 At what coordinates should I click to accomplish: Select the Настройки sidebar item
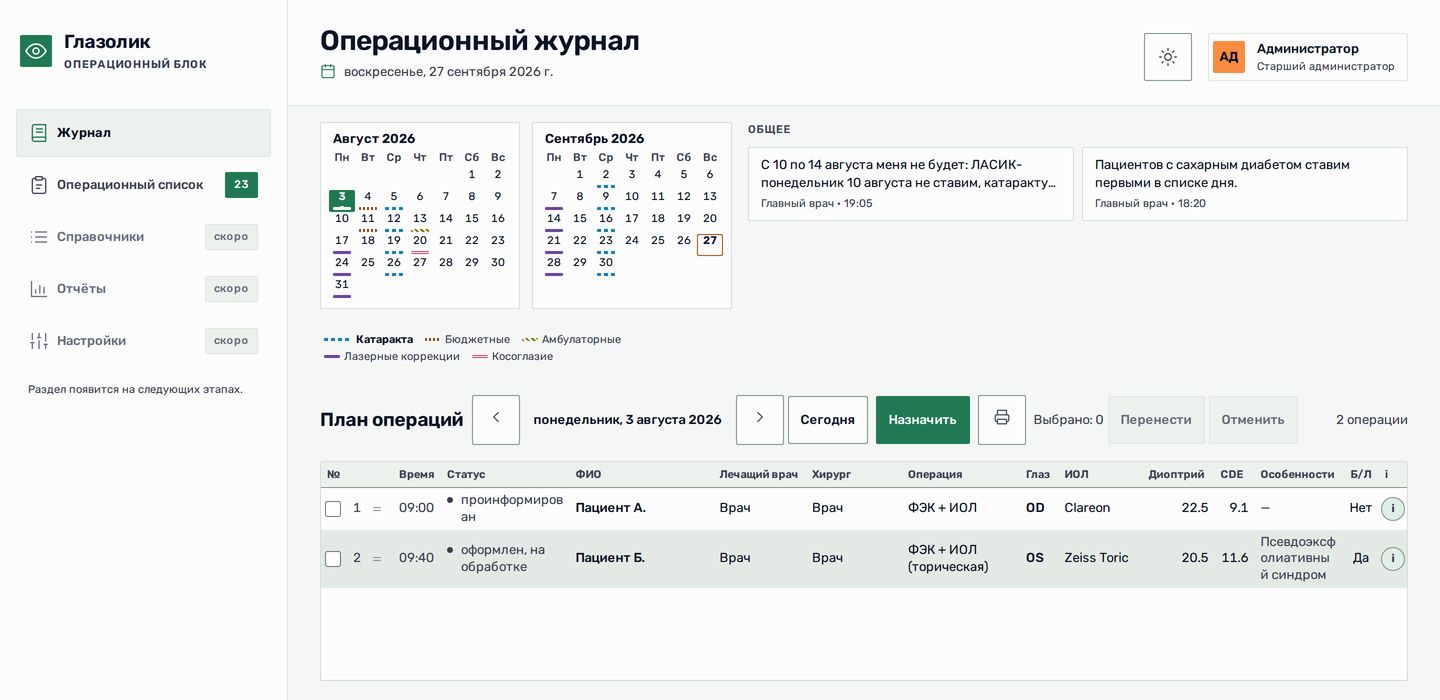(143, 341)
